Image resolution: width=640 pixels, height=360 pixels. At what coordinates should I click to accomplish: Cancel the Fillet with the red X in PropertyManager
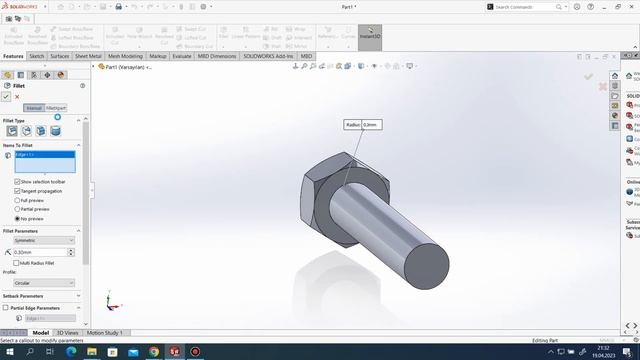tap(17, 97)
